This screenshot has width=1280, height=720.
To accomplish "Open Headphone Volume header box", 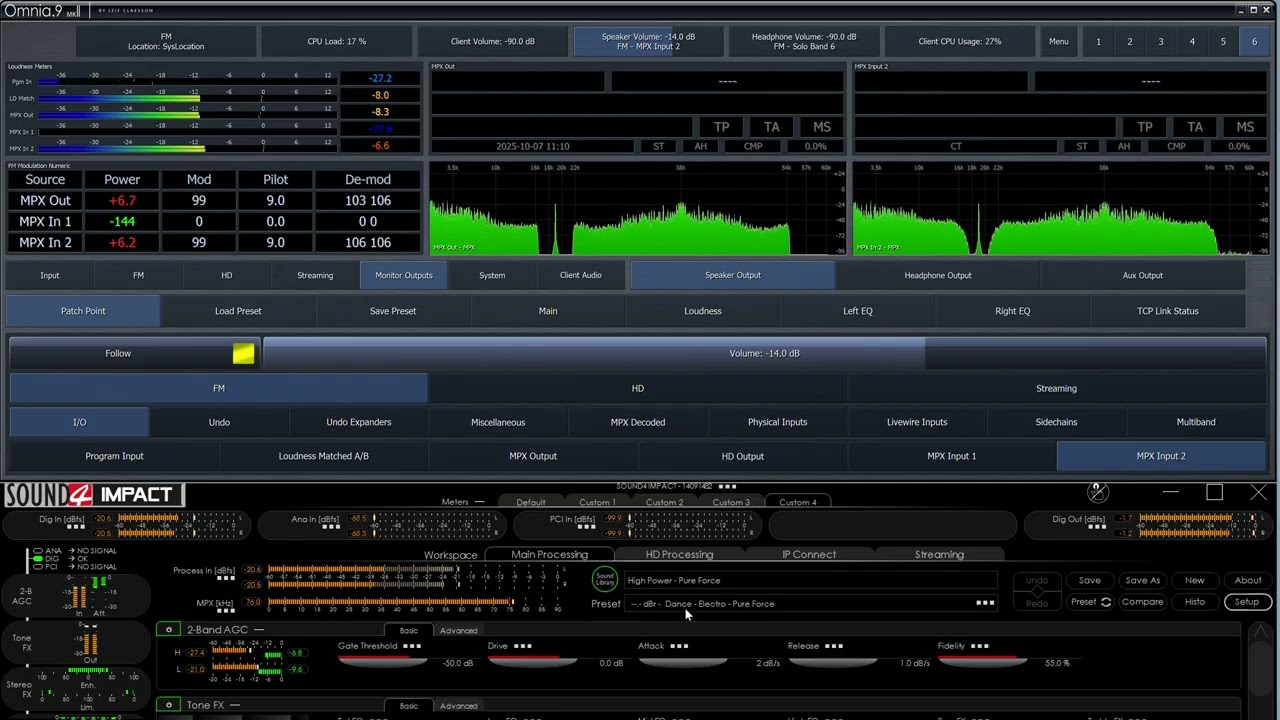I will tap(804, 42).
